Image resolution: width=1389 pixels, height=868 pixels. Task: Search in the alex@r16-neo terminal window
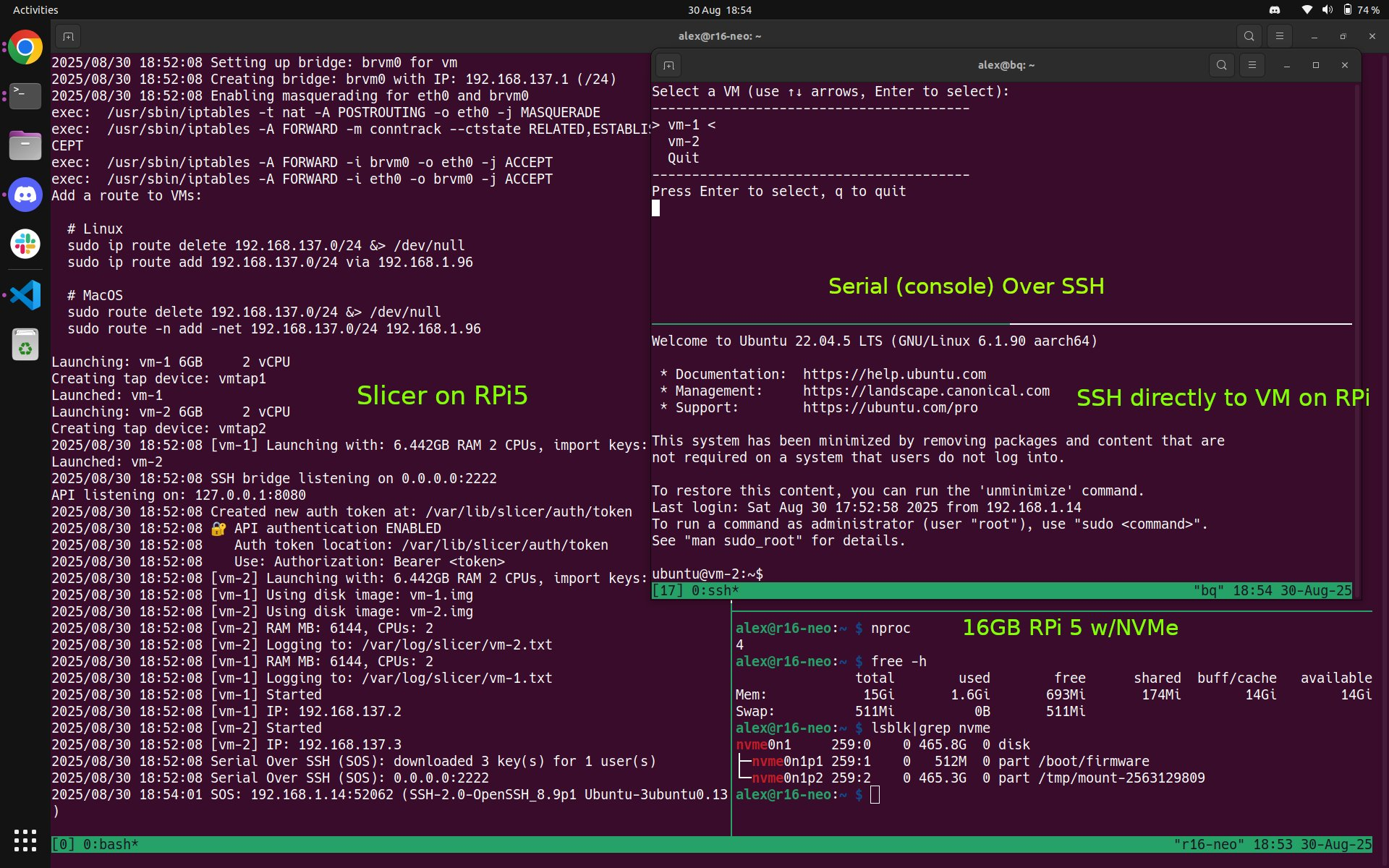1249,36
